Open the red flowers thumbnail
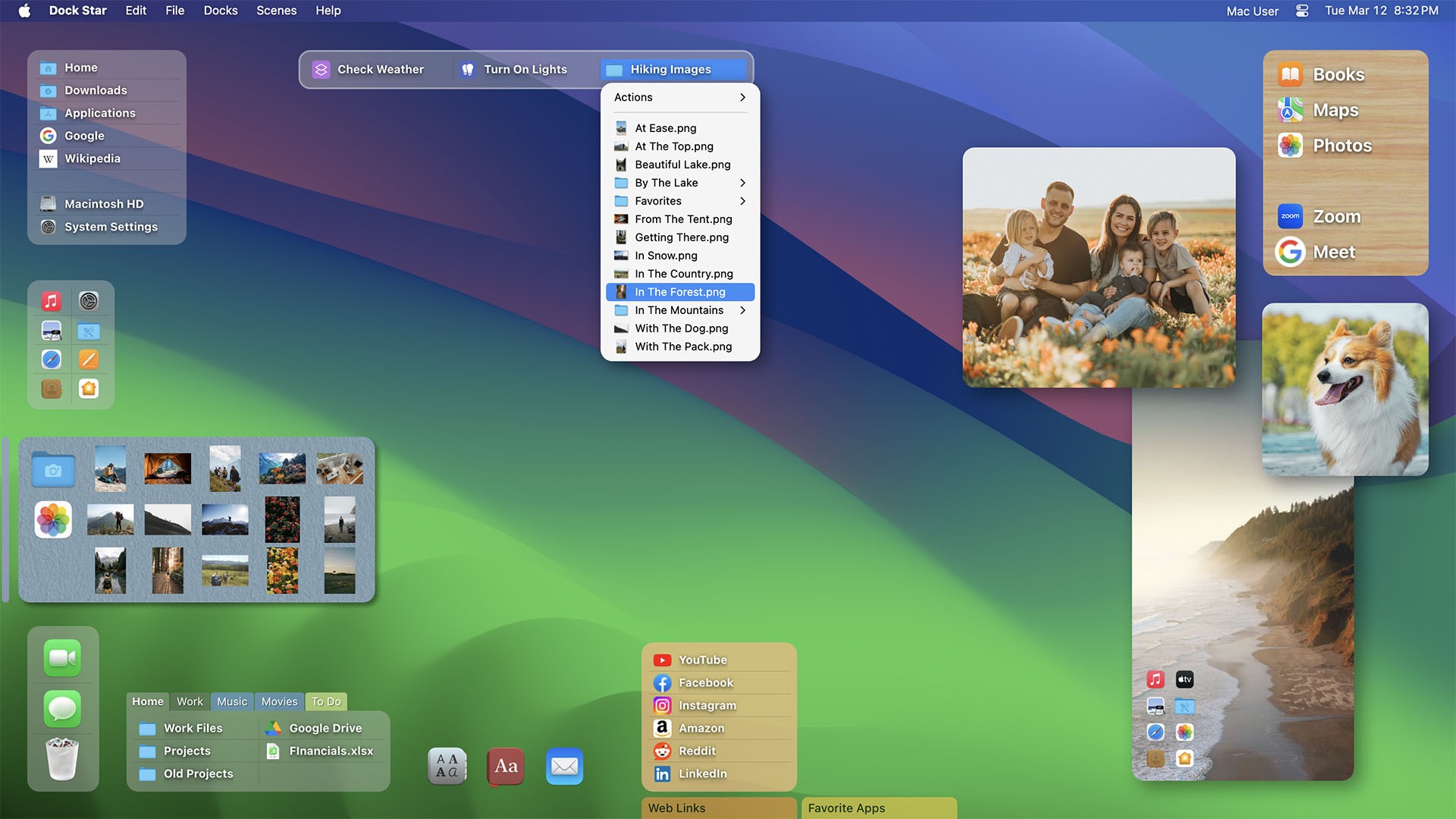The width and height of the screenshot is (1456, 819). point(282,519)
